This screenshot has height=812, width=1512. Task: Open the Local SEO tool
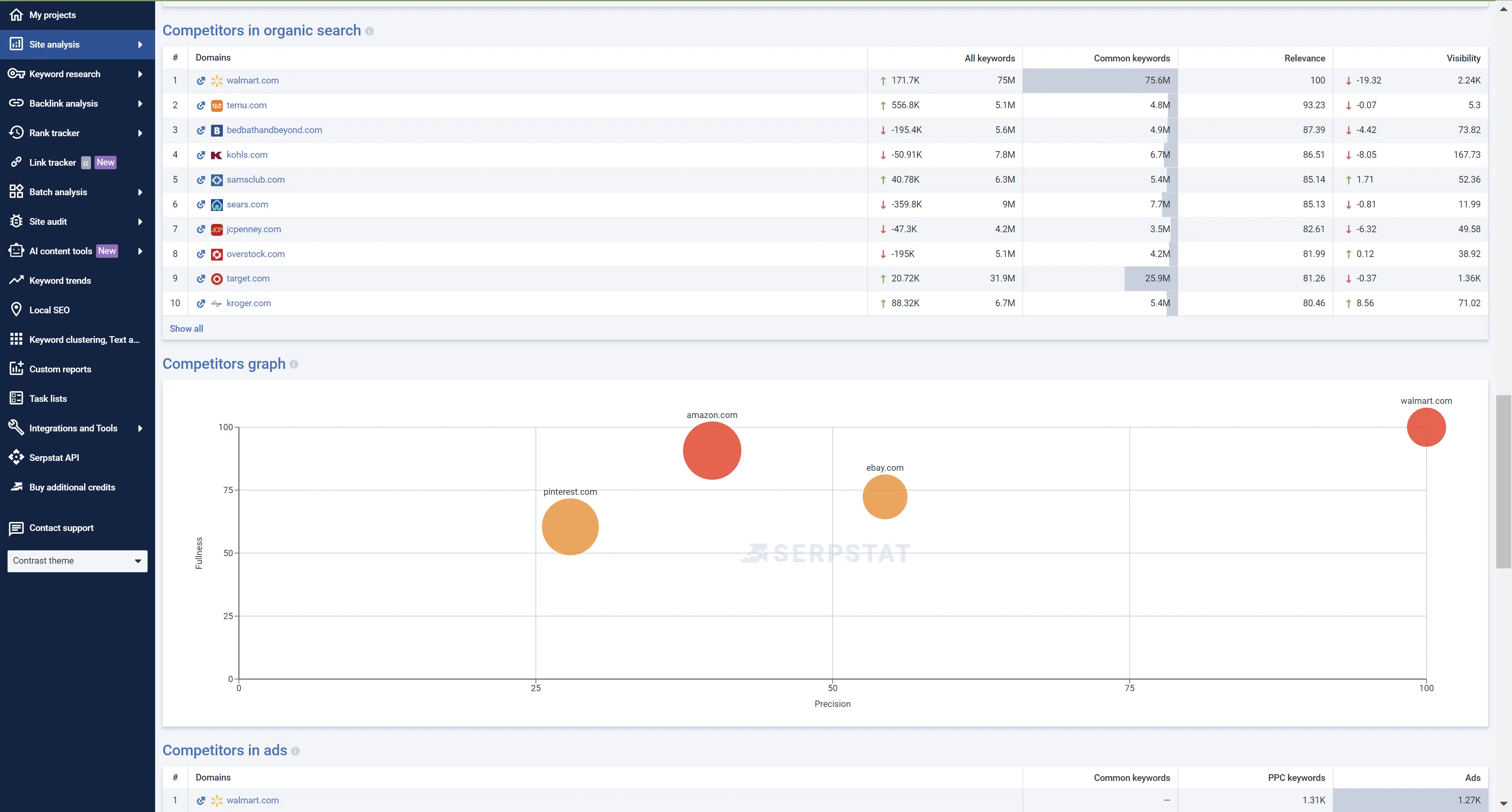[49, 309]
